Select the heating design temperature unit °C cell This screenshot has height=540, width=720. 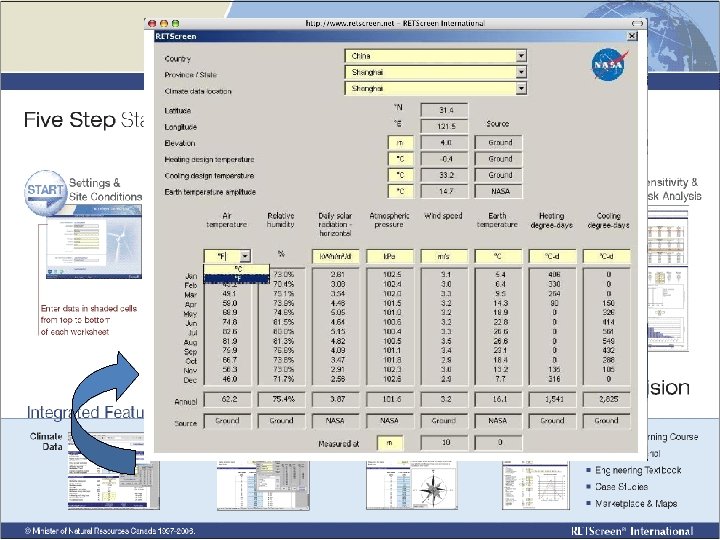(400, 159)
